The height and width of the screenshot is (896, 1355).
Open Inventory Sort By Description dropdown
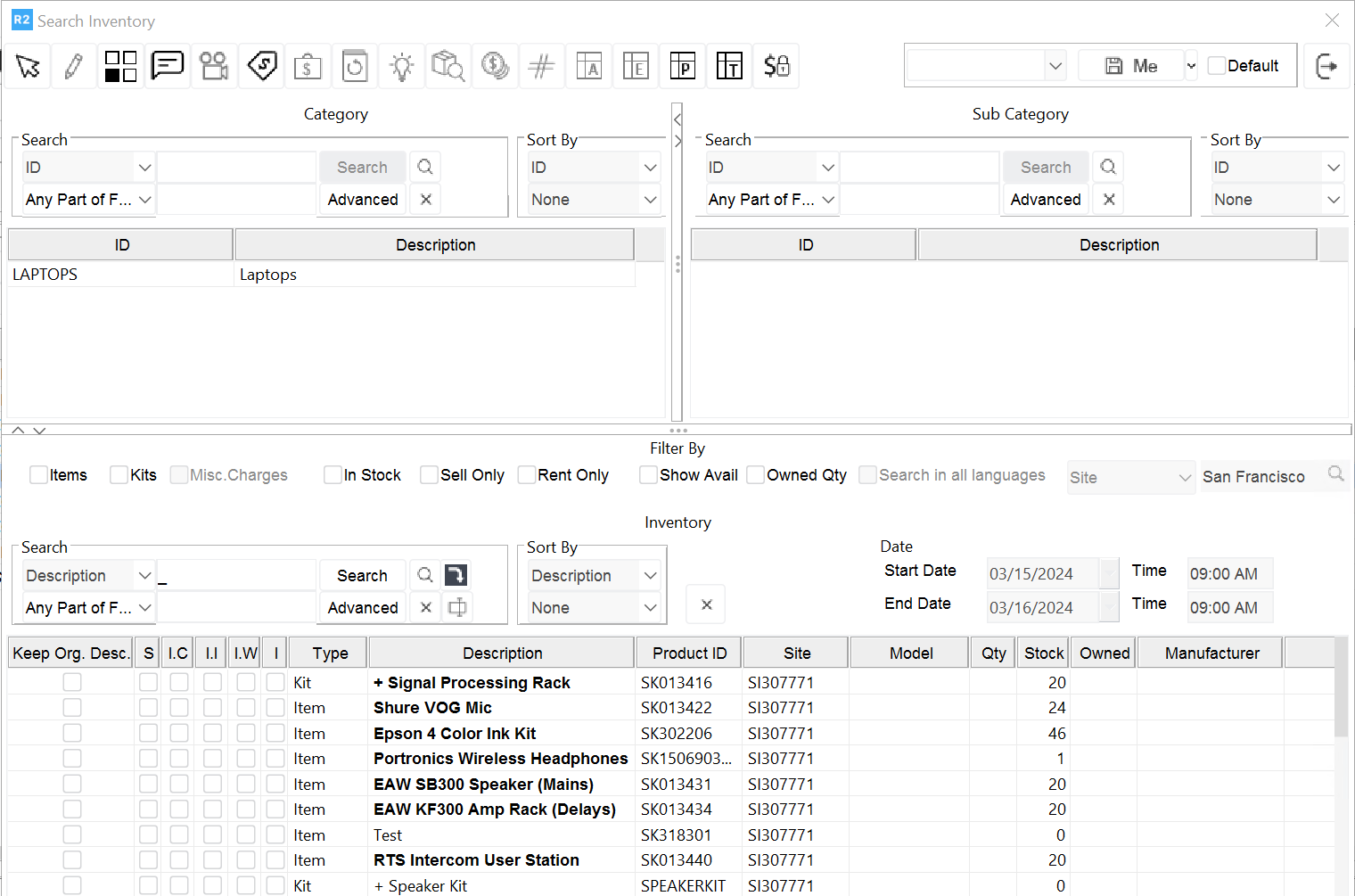(593, 576)
